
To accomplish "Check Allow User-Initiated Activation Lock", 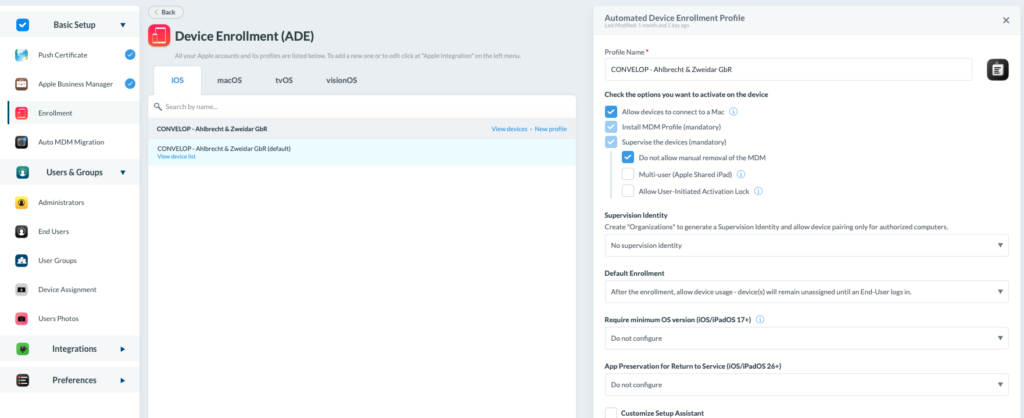I will [x=627, y=191].
